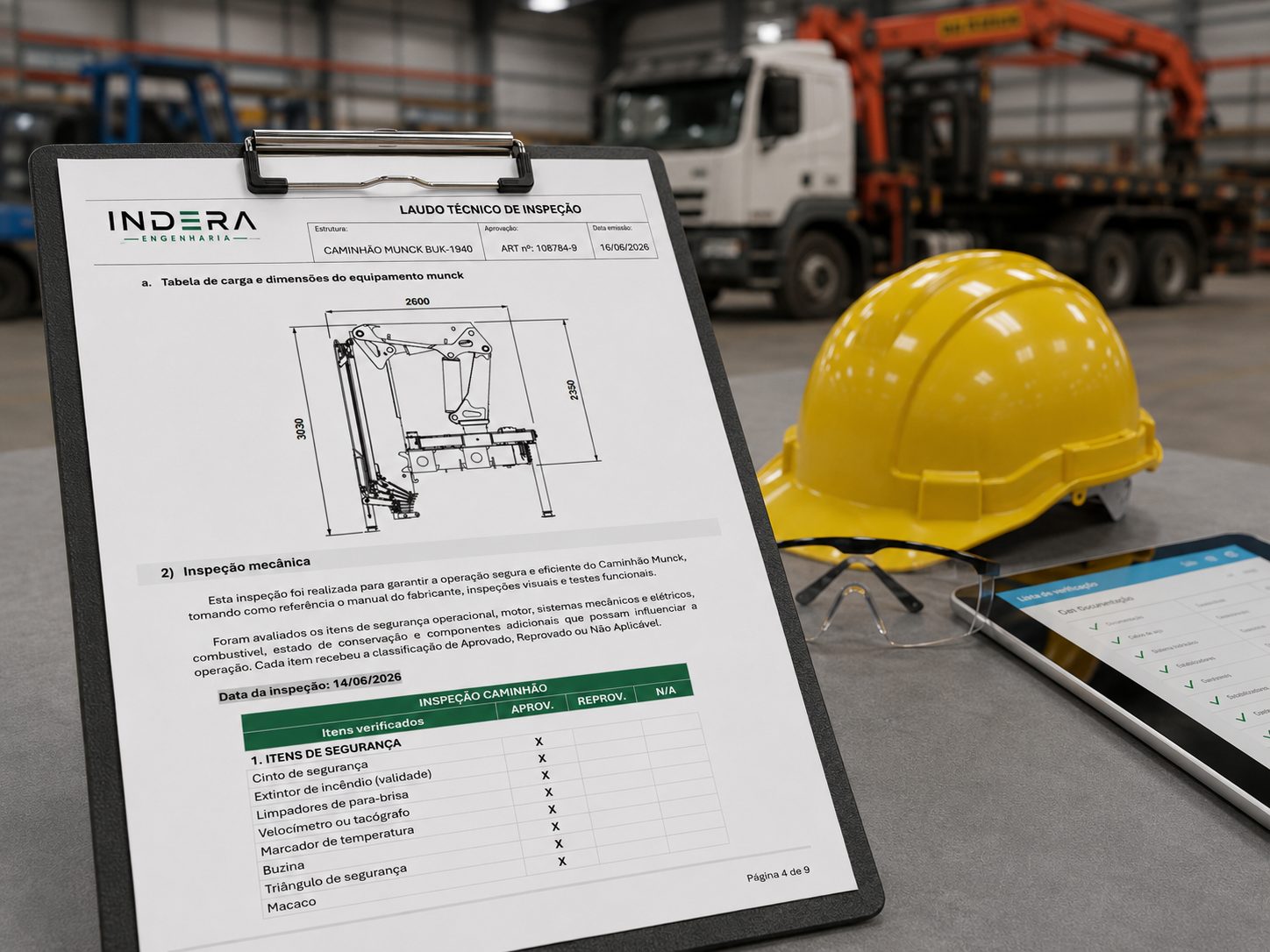Select the 'Cinto de segurança' item

click(310, 771)
